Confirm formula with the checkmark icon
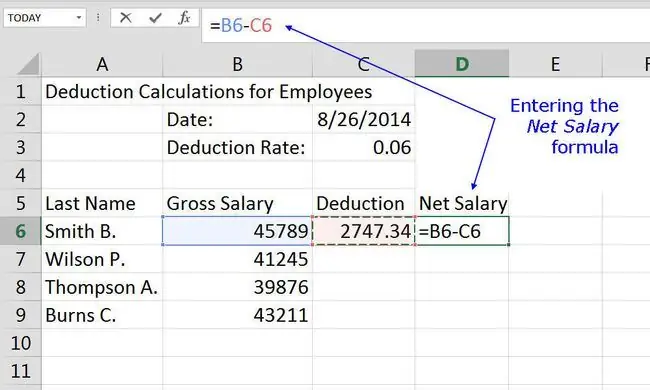Image resolution: width=650 pixels, height=390 pixels. click(155, 18)
